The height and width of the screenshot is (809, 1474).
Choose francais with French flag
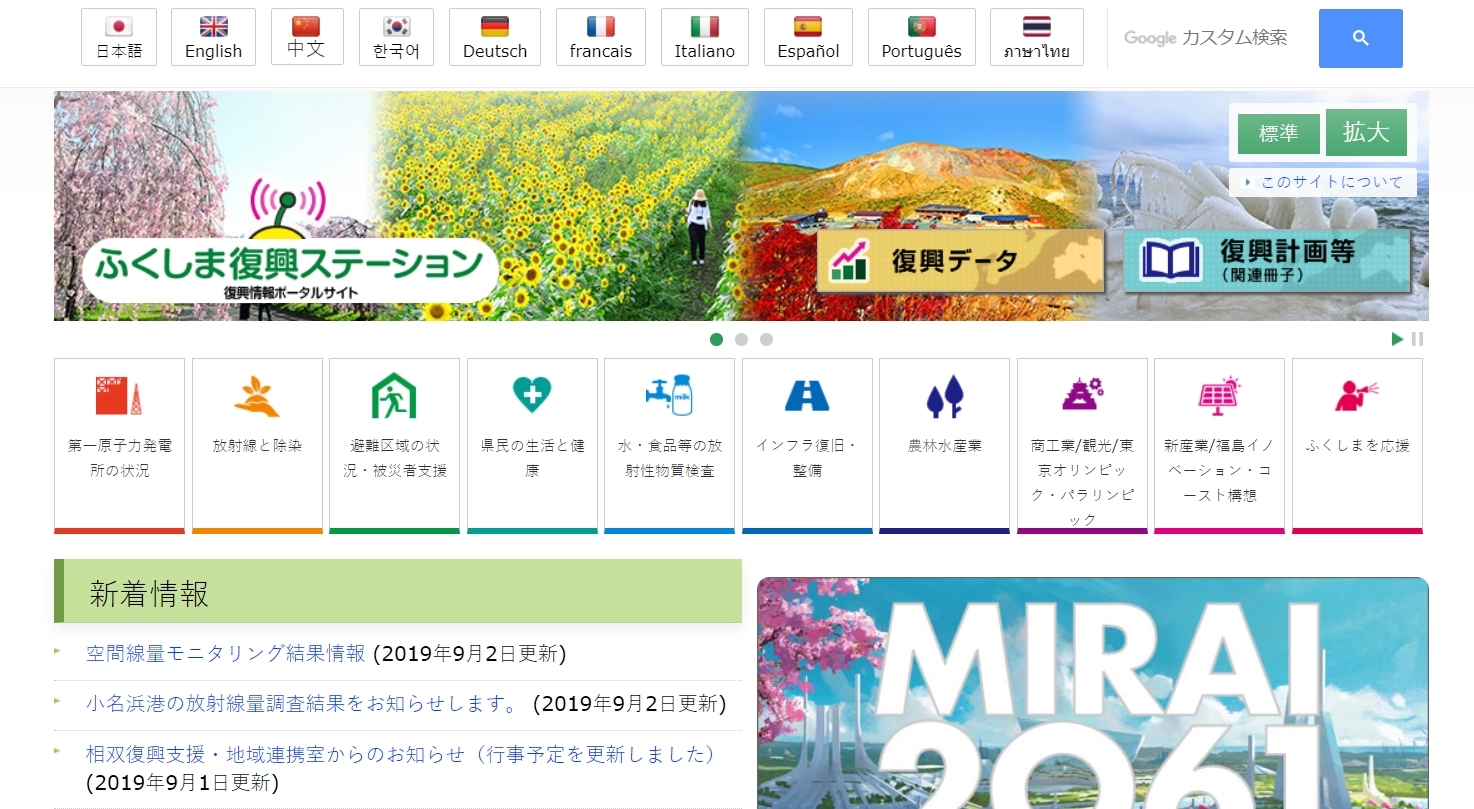(x=601, y=37)
